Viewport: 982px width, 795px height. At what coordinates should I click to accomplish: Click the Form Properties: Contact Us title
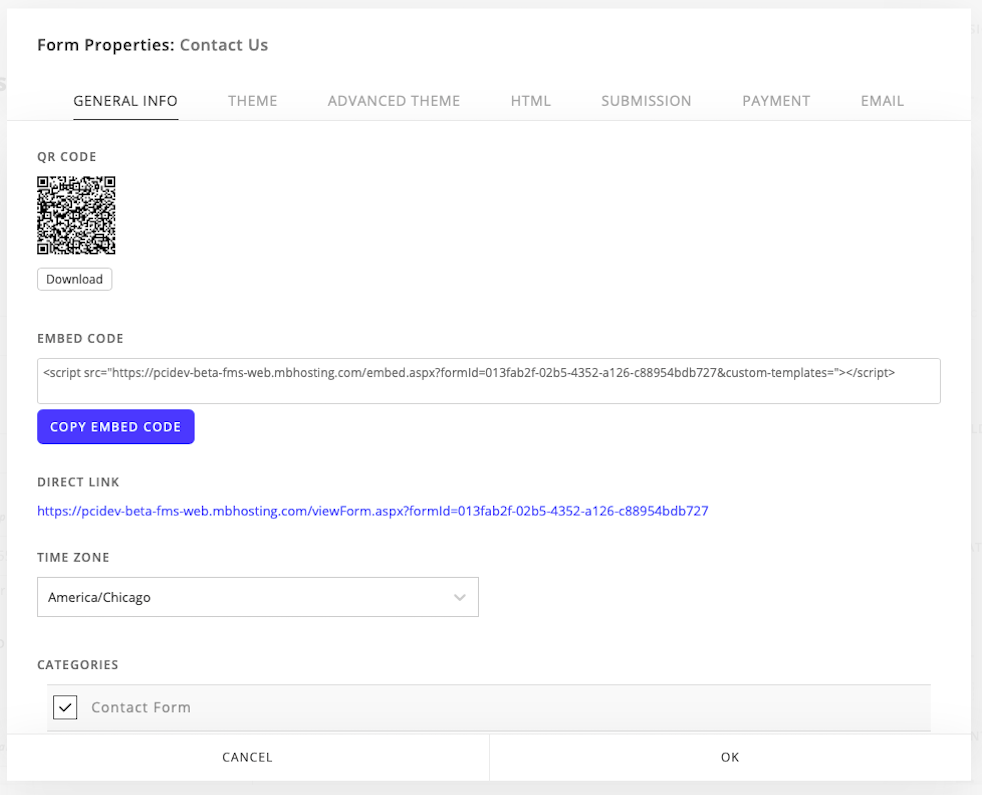tap(152, 45)
